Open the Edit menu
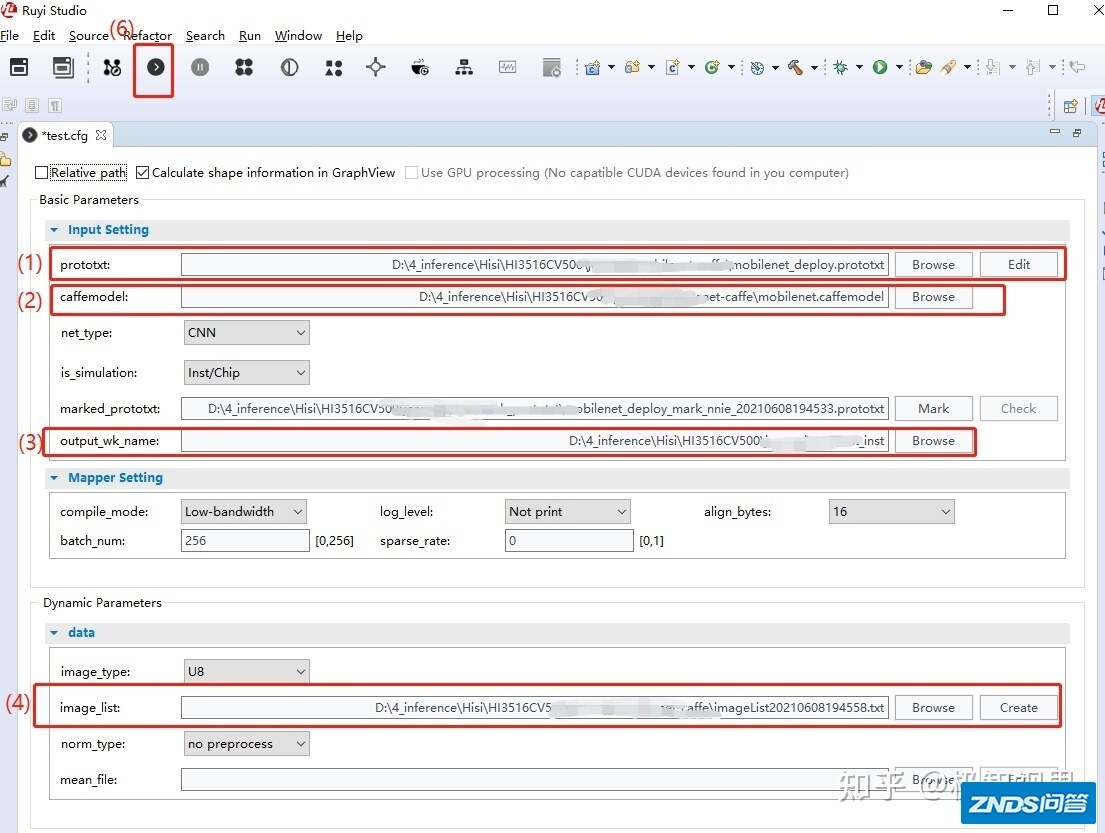1105x833 pixels. [44, 35]
